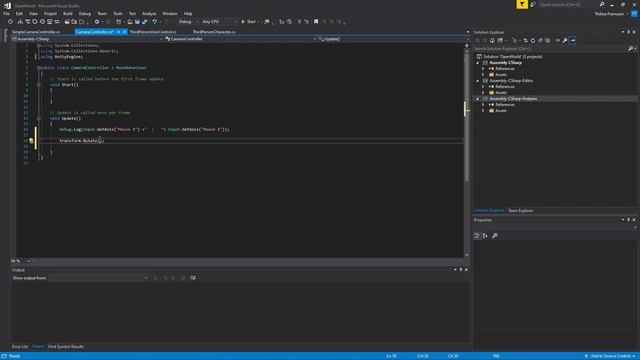The image size is (640, 360).
Task: Click the Visual Studio logo icon
Action: click(x=7, y=5)
